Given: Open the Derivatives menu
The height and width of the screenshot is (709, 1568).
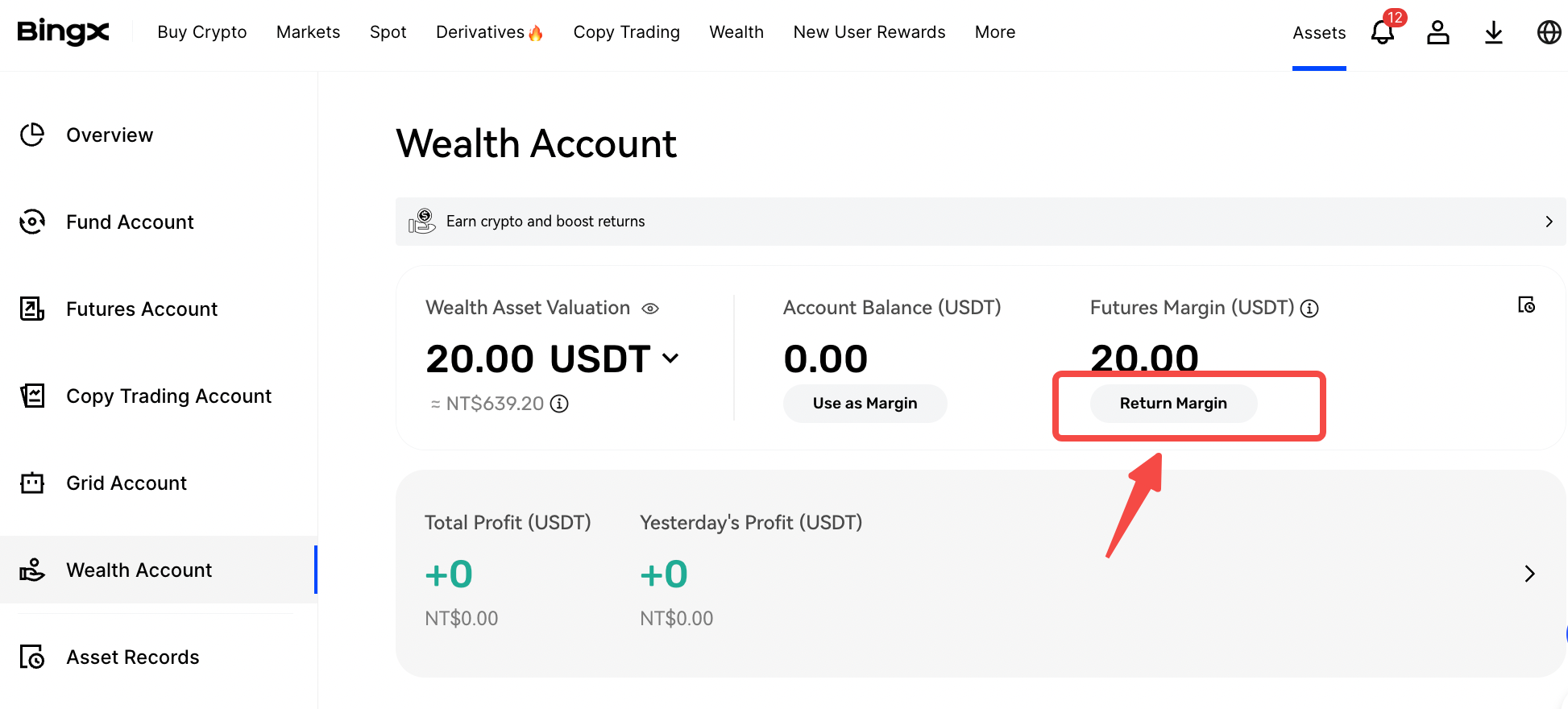Looking at the screenshot, I should coord(489,32).
